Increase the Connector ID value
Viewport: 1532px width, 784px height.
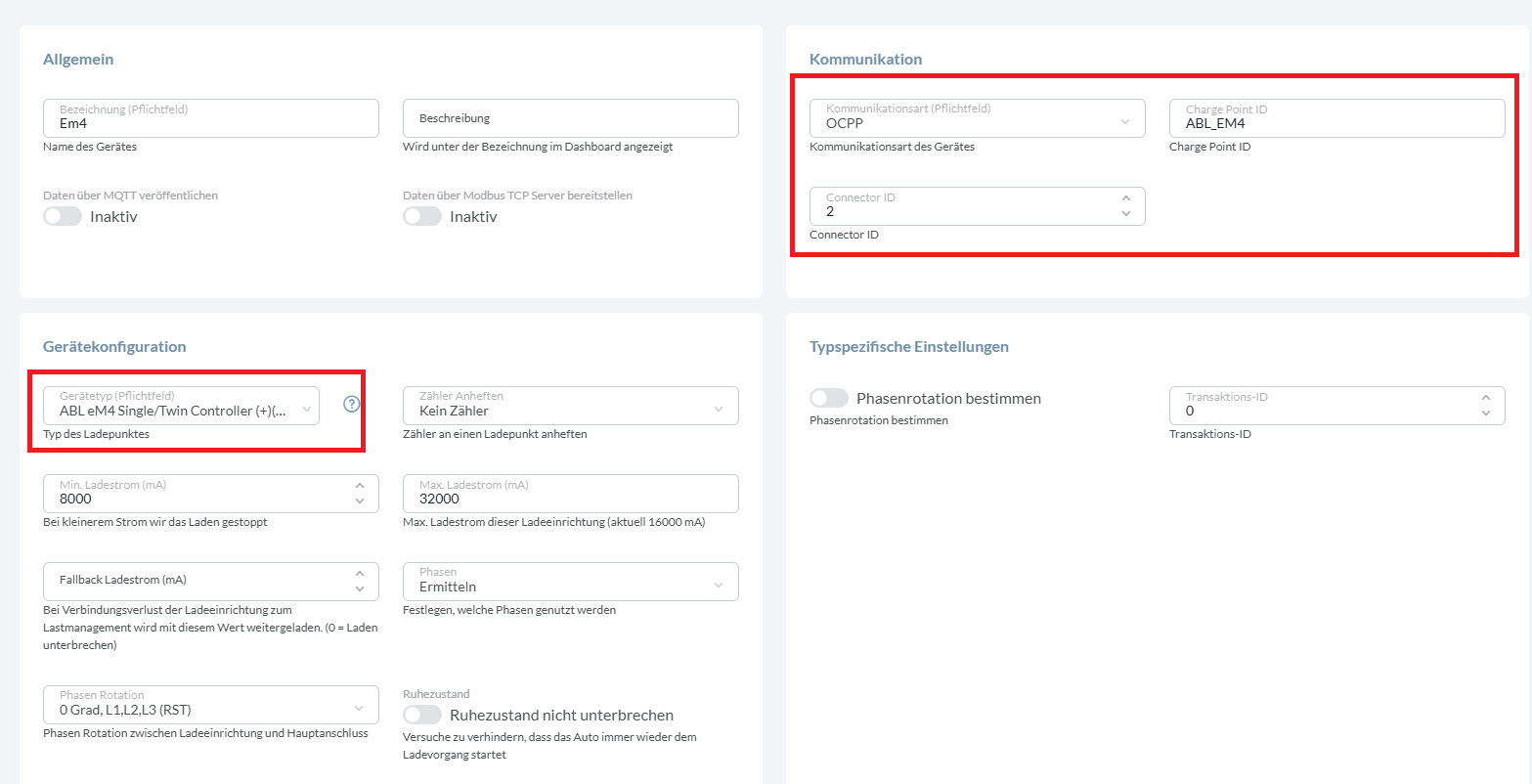pyautogui.click(x=1126, y=198)
